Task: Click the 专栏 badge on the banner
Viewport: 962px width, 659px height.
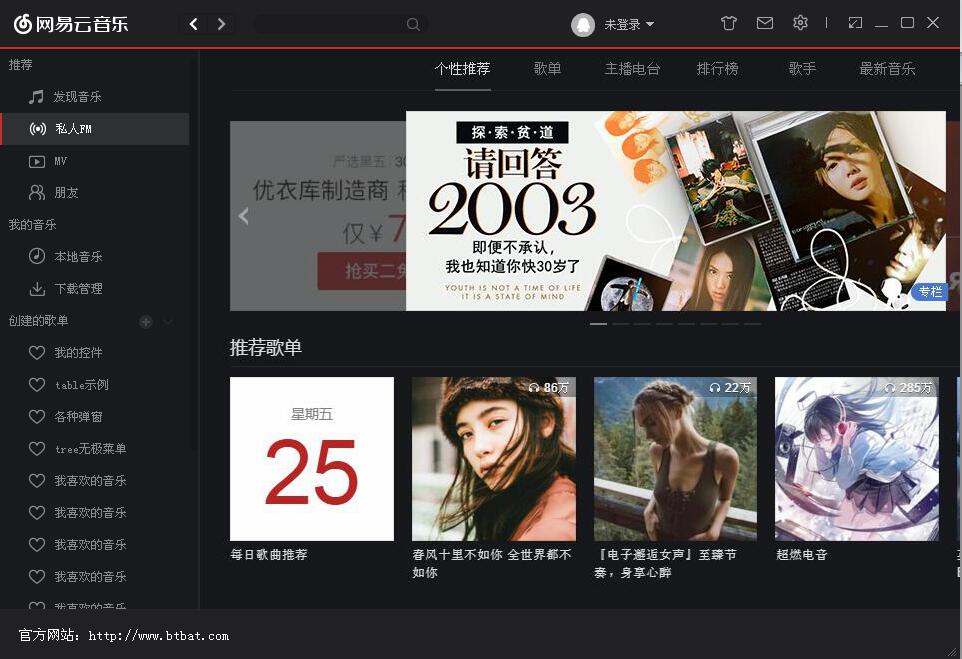Action: pyautogui.click(x=929, y=291)
